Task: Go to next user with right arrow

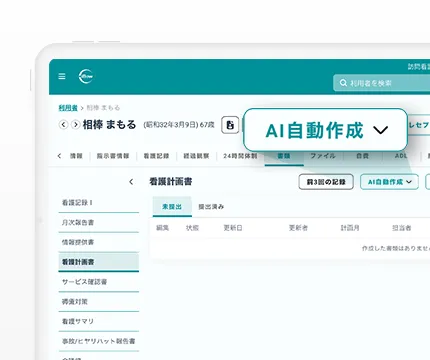Action: click(x=76, y=125)
